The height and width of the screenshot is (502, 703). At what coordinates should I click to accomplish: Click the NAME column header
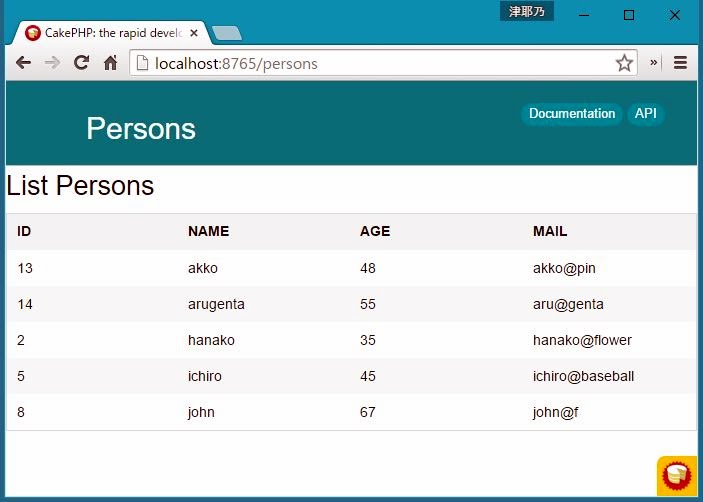tap(208, 231)
